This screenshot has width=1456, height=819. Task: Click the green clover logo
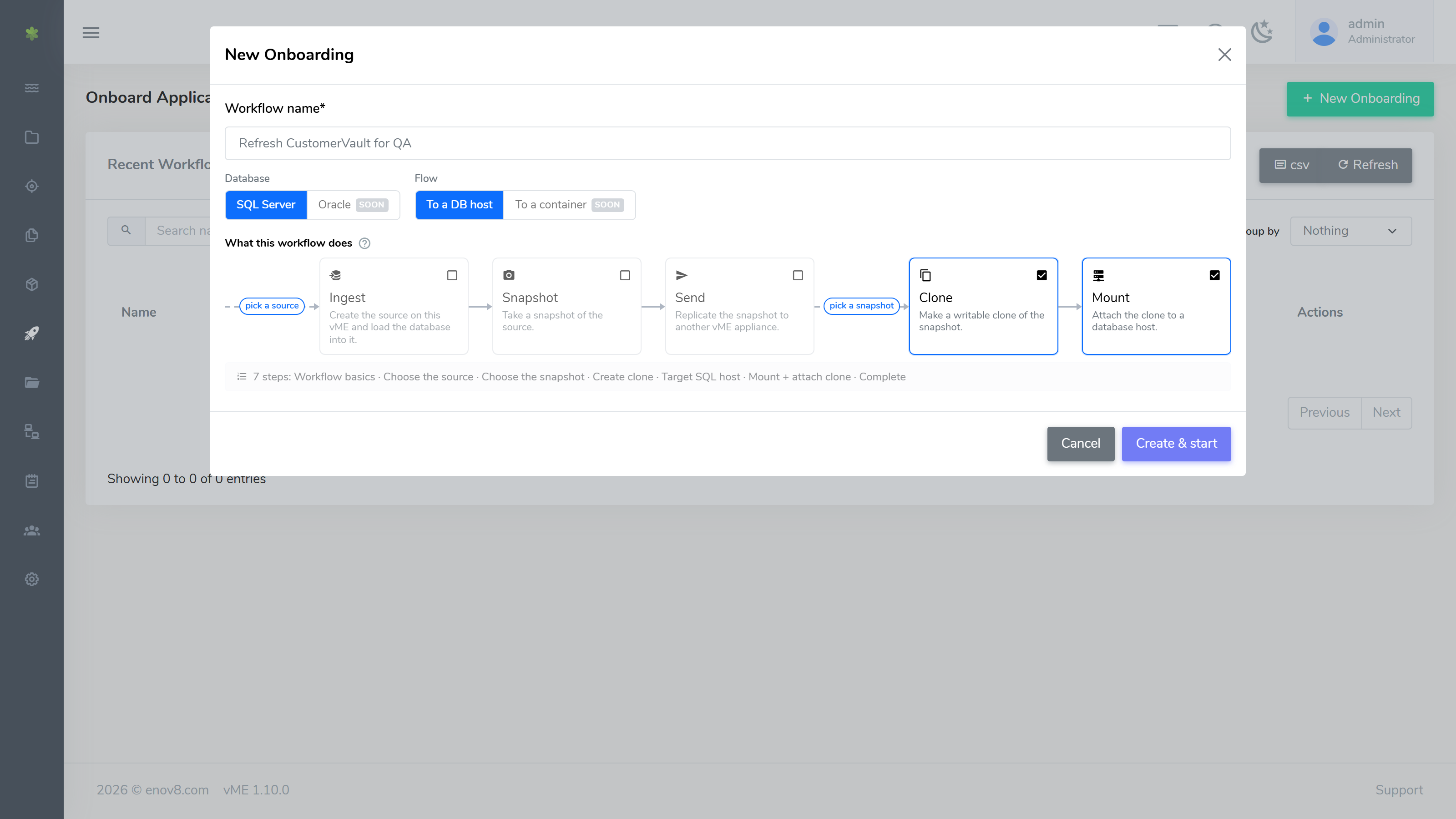(x=32, y=33)
